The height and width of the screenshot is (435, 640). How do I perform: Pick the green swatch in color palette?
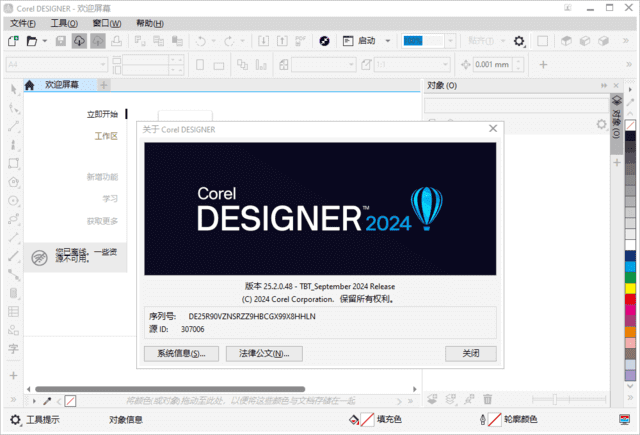pos(630,277)
